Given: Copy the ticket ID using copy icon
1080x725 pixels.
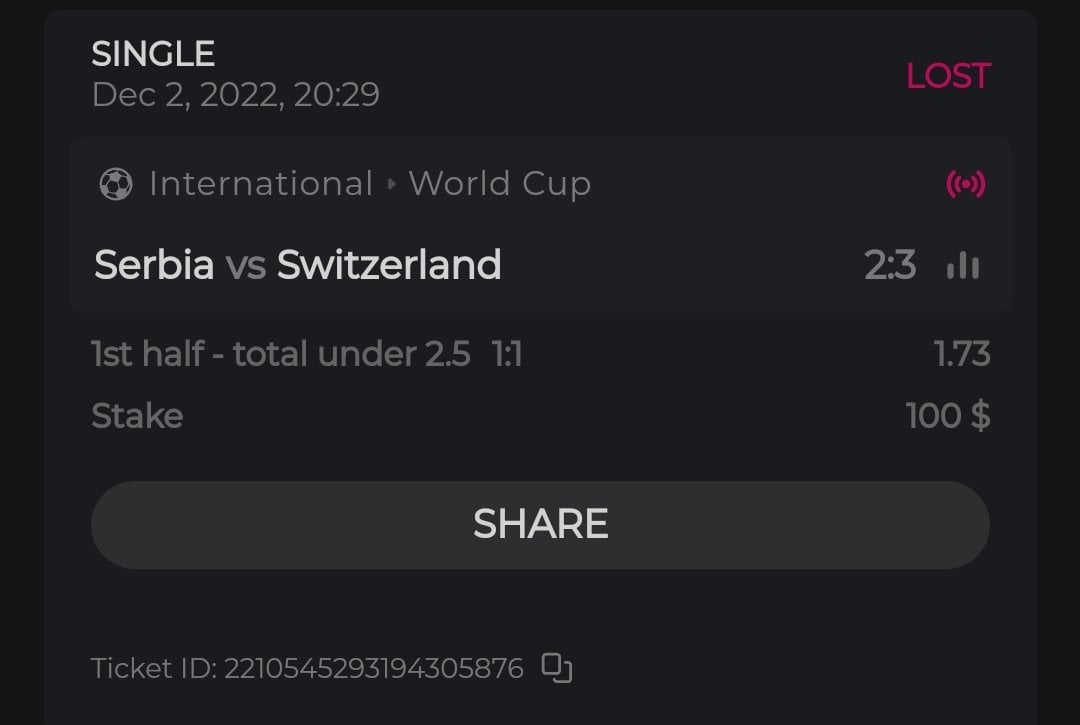Looking at the screenshot, I should pos(557,668).
